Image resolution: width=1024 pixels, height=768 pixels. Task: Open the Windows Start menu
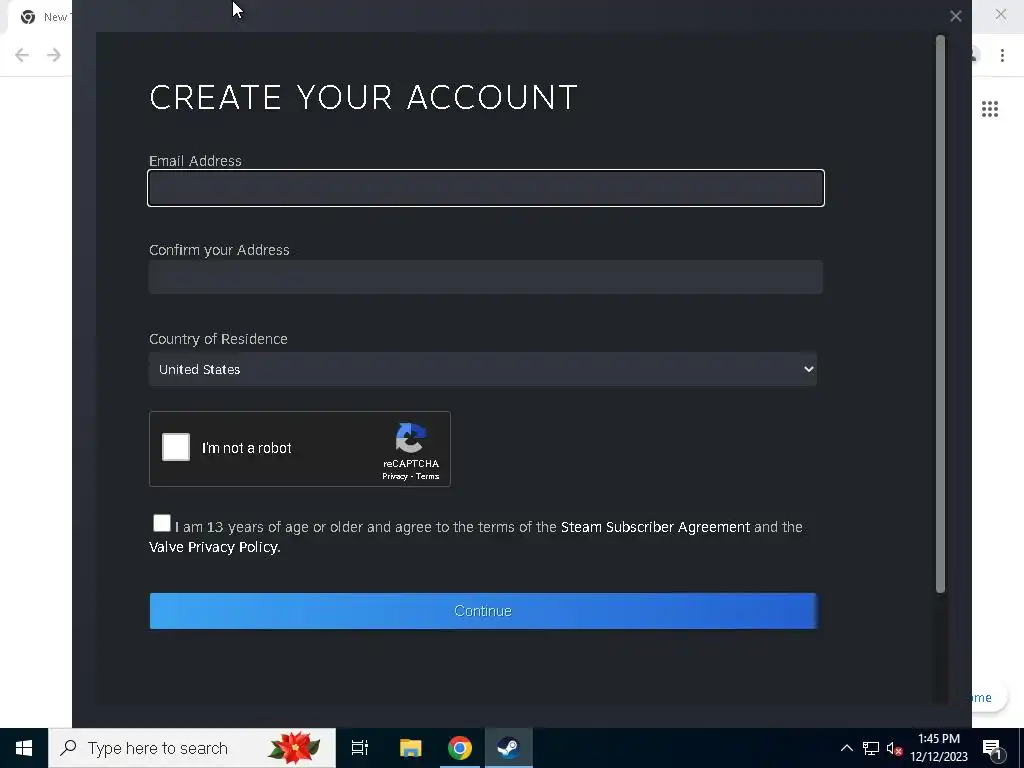pyautogui.click(x=24, y=748)
